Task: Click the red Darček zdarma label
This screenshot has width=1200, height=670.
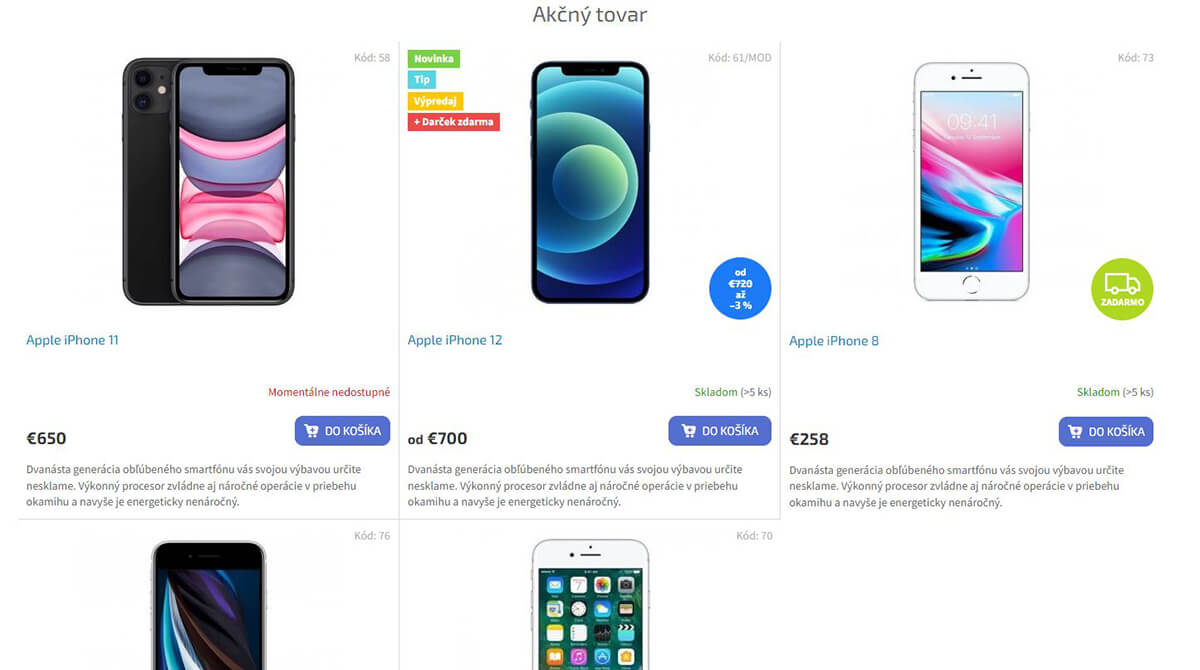Action: click(x=454, y=122)
